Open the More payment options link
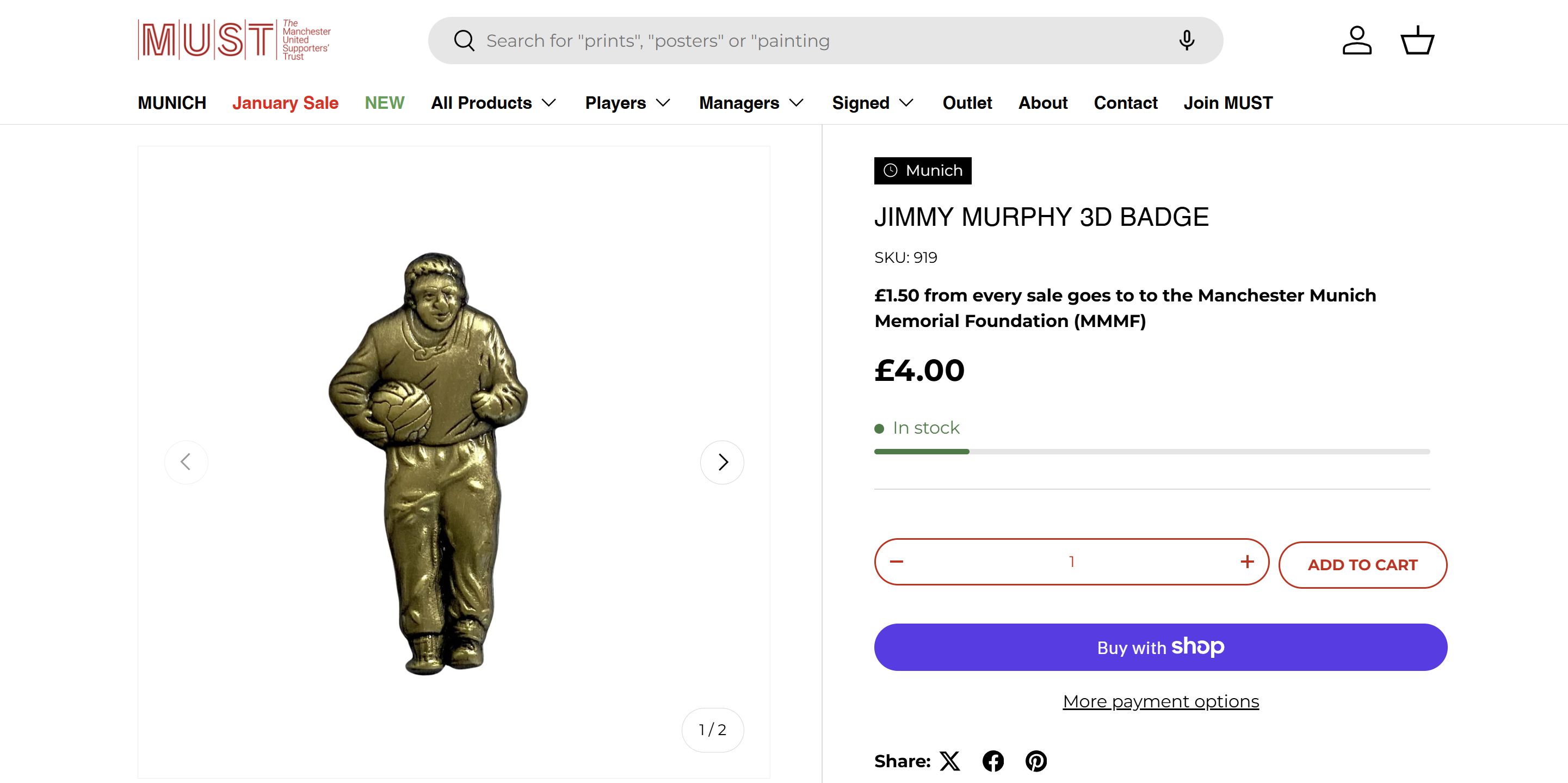Screen dimensions: 1568x783 1161,701
